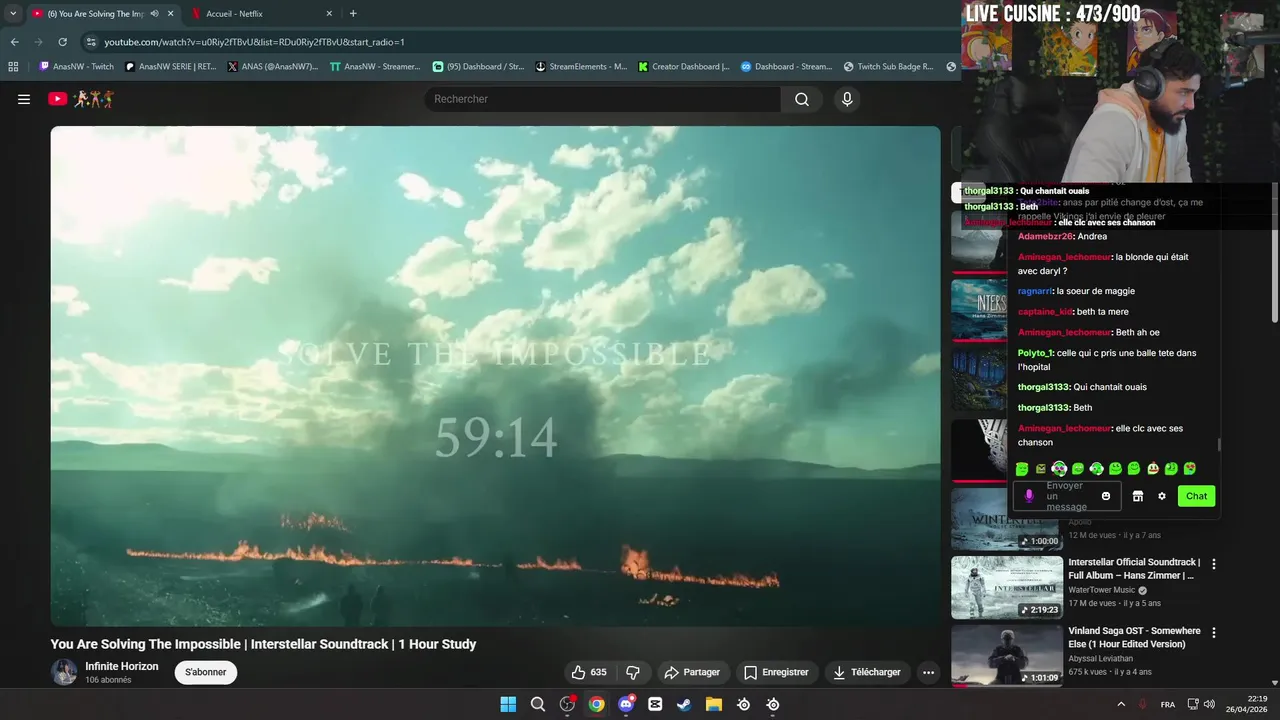Open WaterTower Music channel name
Screen dimensions: 1280x720
(x=1102, y=590)
